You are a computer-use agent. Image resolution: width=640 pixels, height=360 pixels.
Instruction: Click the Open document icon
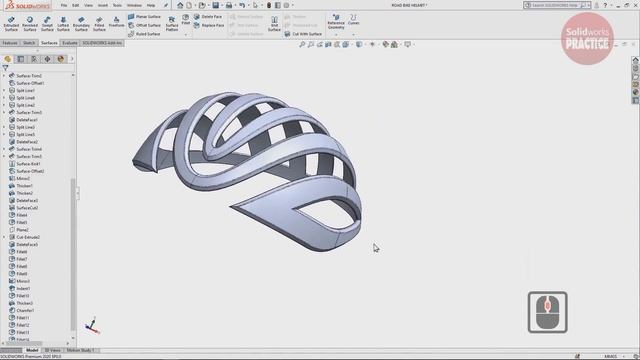coord(202,5)
